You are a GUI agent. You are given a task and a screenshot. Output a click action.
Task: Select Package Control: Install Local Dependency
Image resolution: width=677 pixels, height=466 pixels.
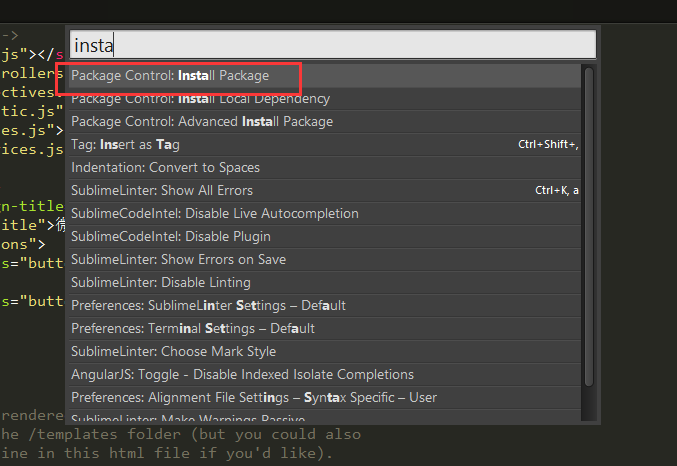325,99
